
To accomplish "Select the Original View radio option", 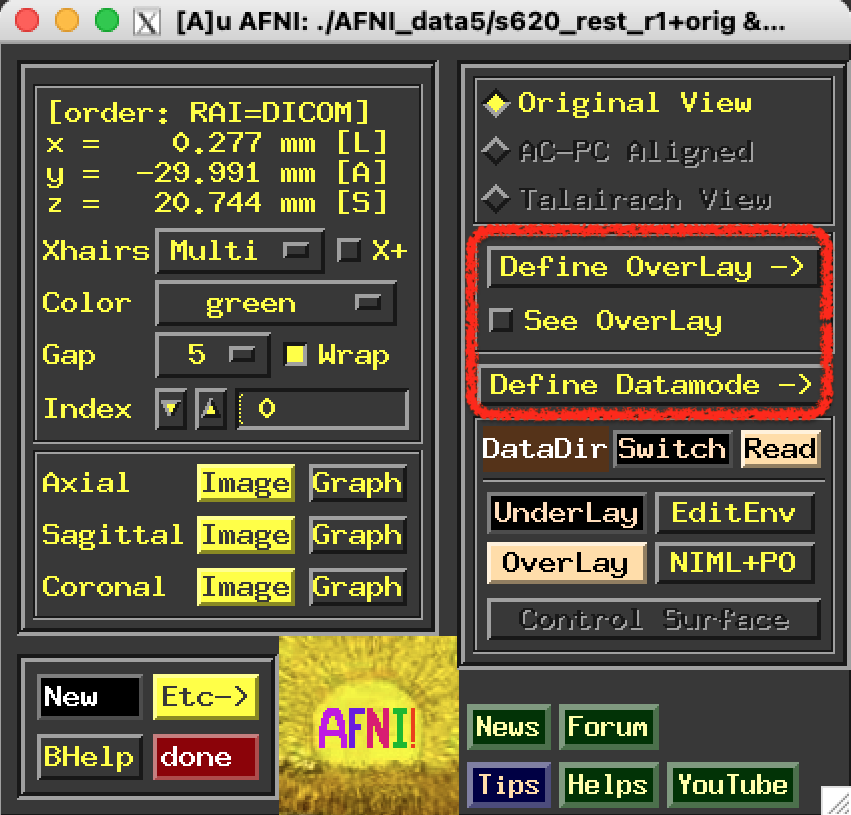I will (495, 103).
